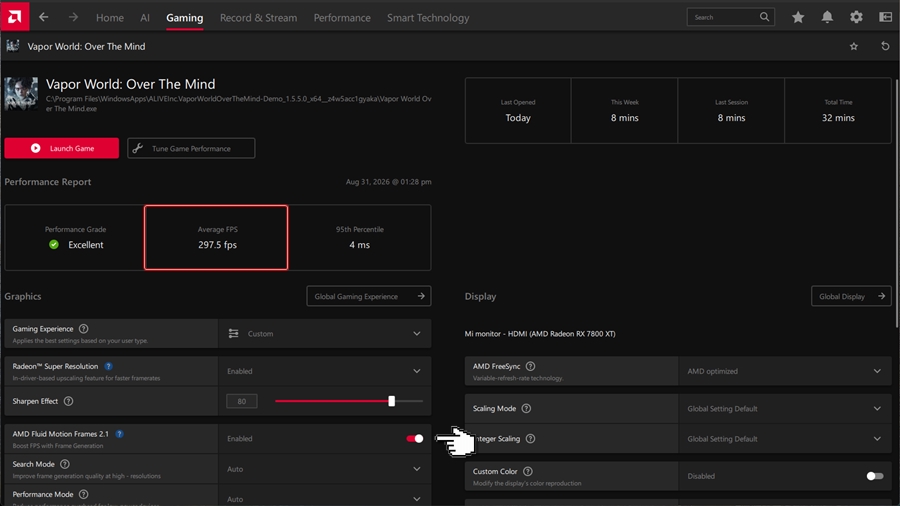Go forward with the right arrow
Screen dimensions: 900x506
(73, 17)
